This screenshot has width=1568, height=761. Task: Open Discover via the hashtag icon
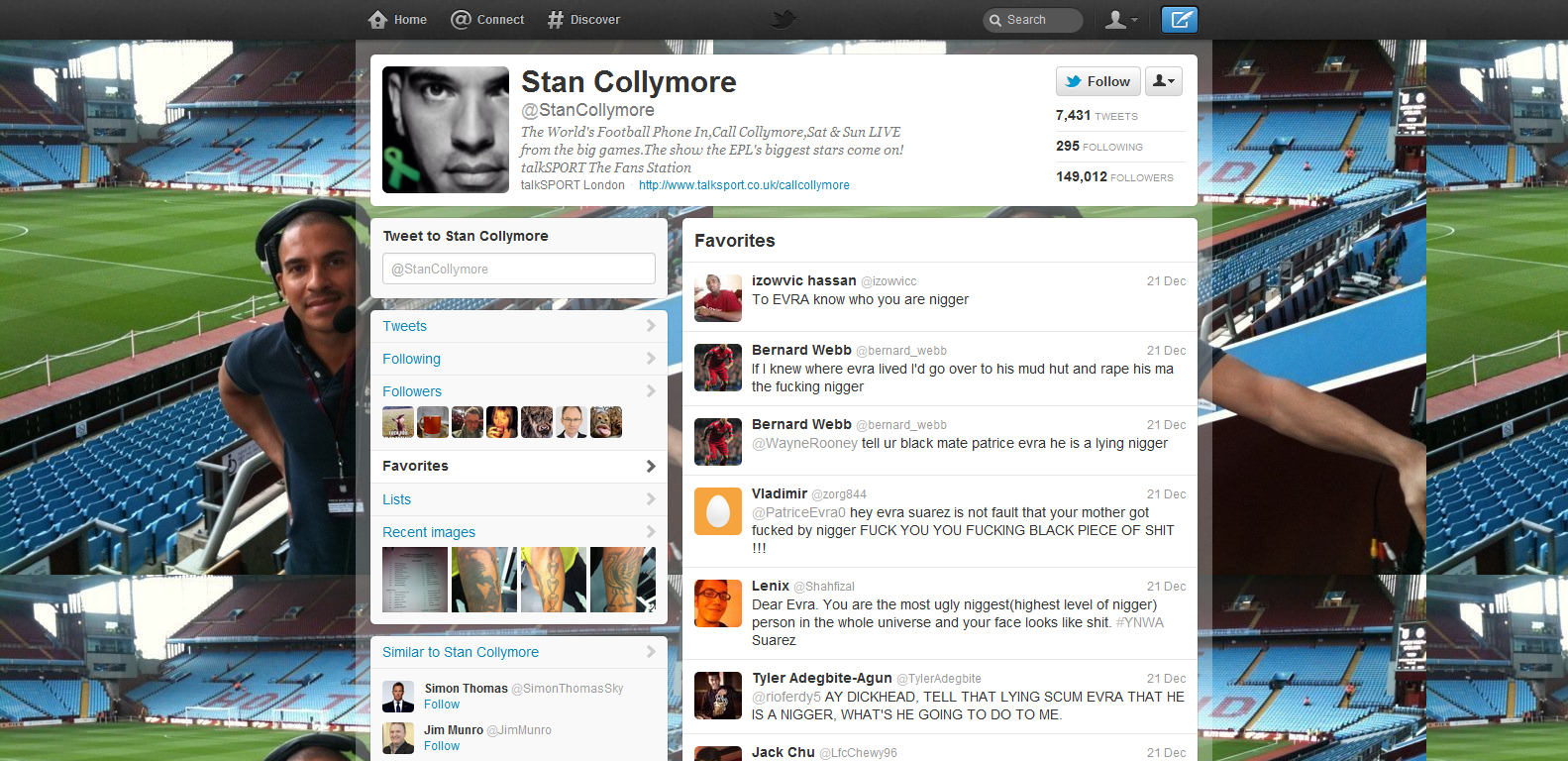[x=556, y=20]
